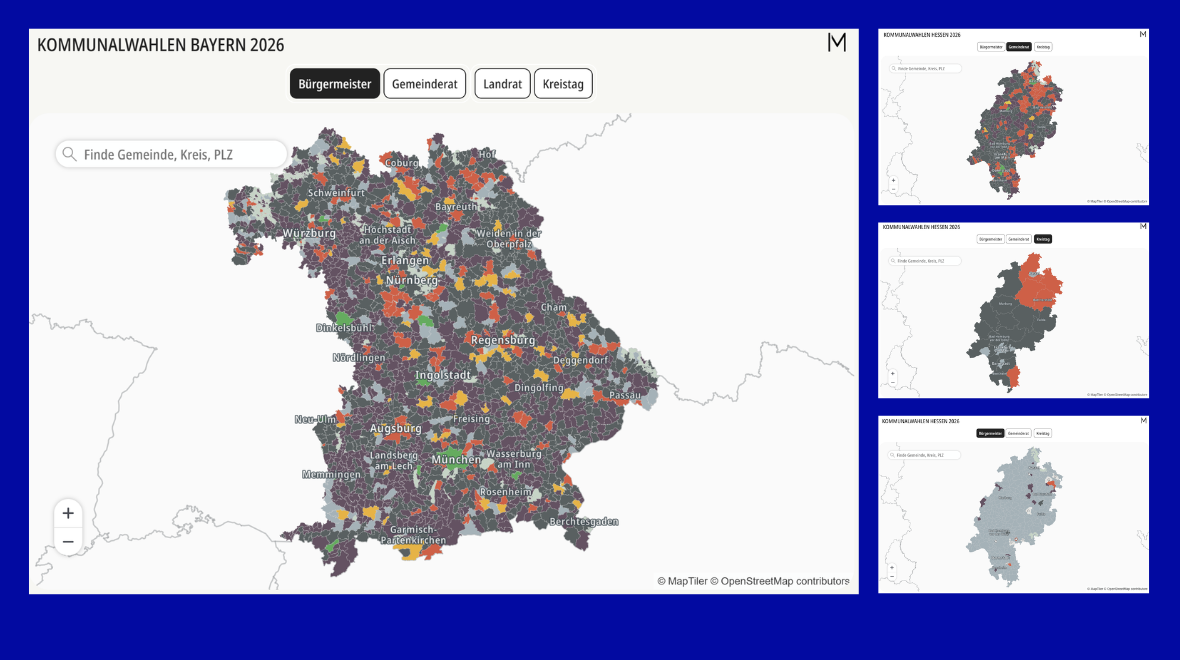The height and width of the screenshot is (660, 1180).
Task: Switch to the Gemeinderat tab
Action: point(424,84)
